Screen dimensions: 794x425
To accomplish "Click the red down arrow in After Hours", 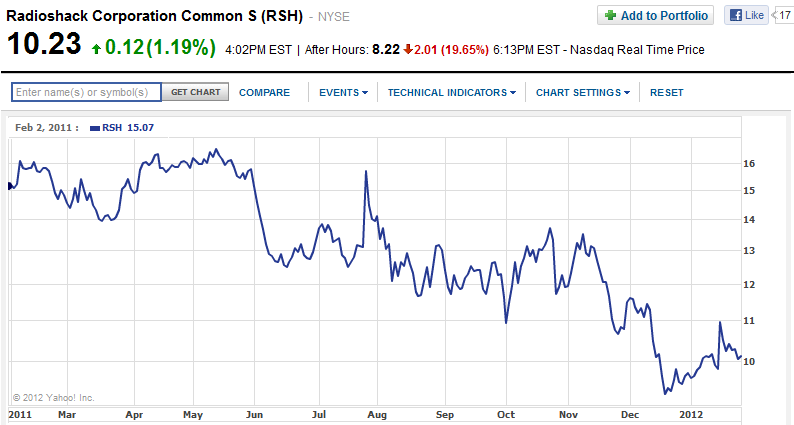I will pos(408,50).
